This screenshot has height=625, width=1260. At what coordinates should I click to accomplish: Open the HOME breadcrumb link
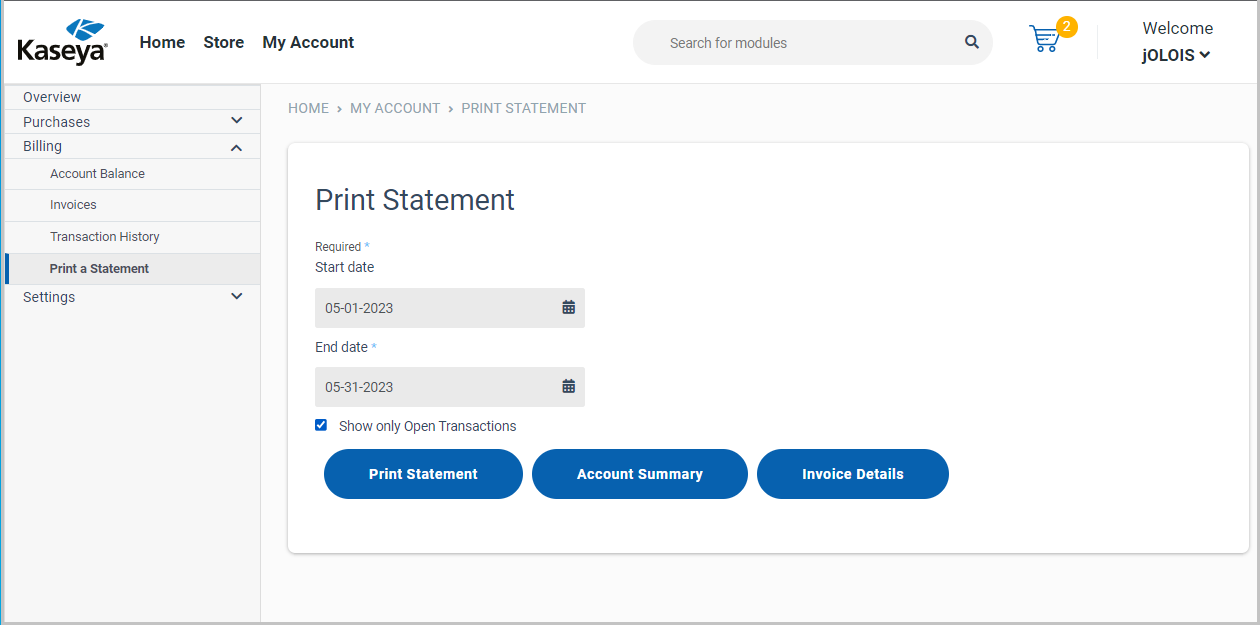point(308,108)
